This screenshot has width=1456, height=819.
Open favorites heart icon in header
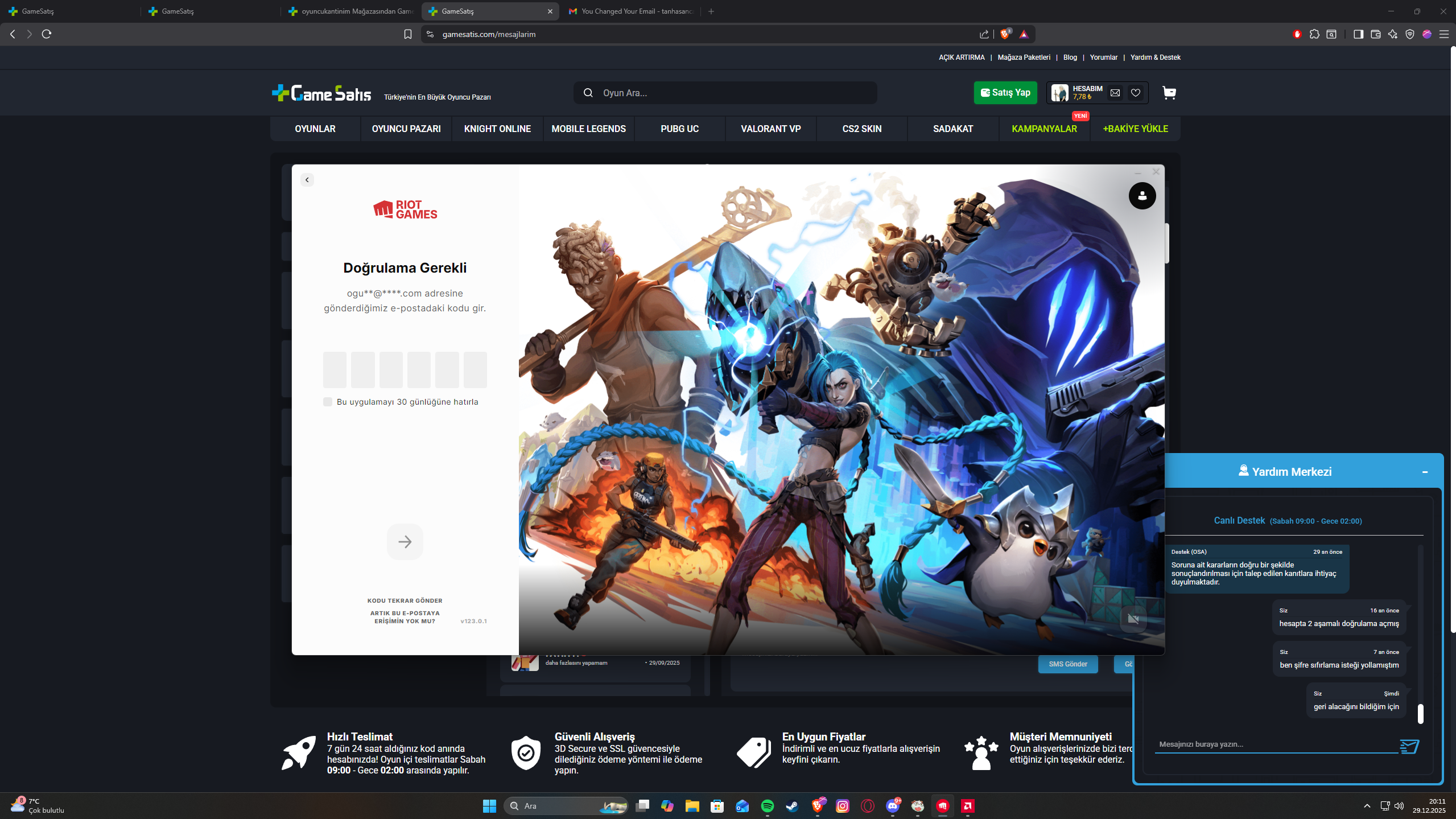pyautogui.click(x=1136, y=93)
